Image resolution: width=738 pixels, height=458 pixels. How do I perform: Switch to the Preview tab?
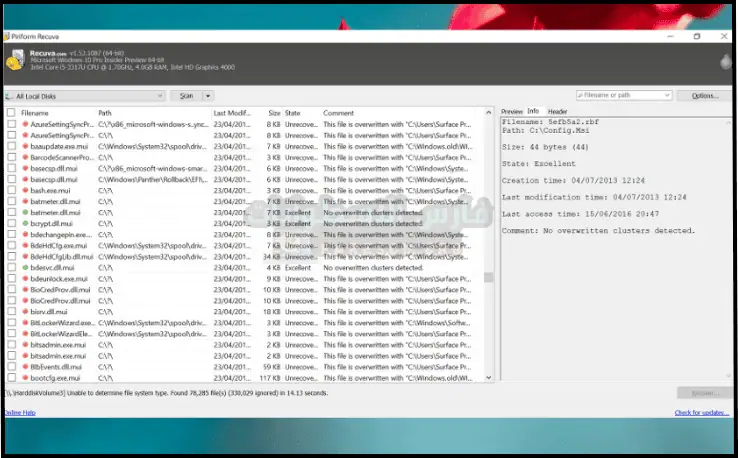tap(511, 111)
